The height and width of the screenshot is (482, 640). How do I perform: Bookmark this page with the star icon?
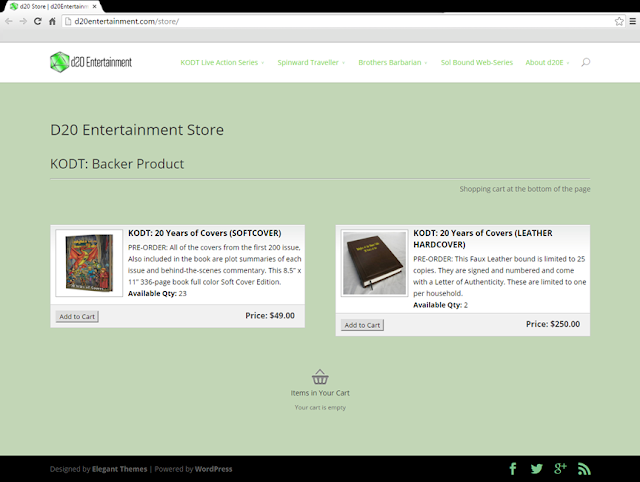[619, 21]
